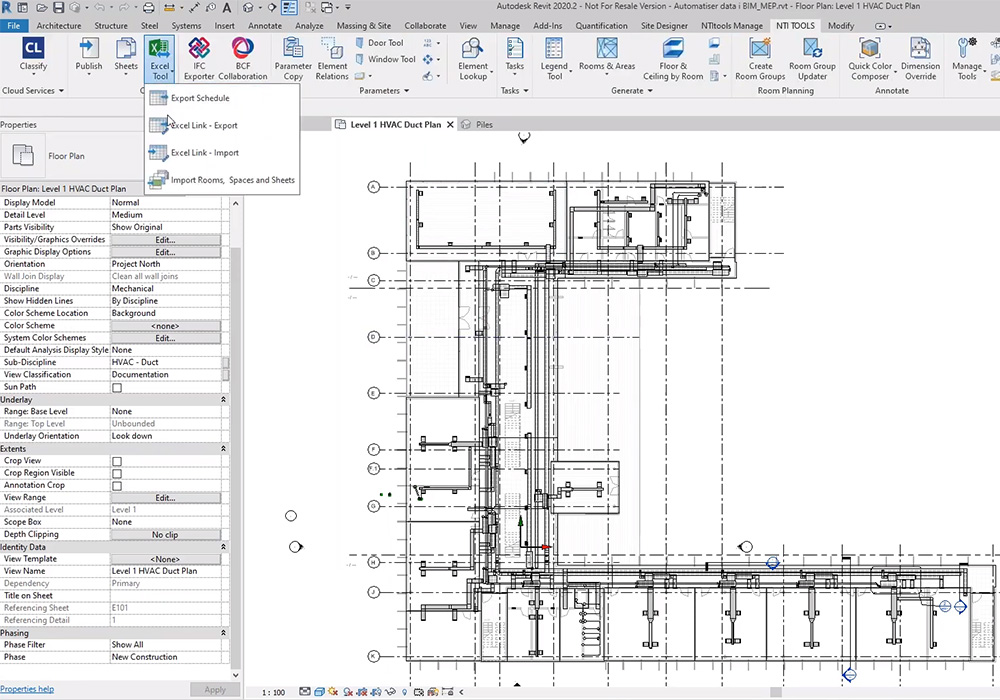Open Element Relations tool
The height and width of the screenshot is (700, 1000).
(x=332, y=59)
